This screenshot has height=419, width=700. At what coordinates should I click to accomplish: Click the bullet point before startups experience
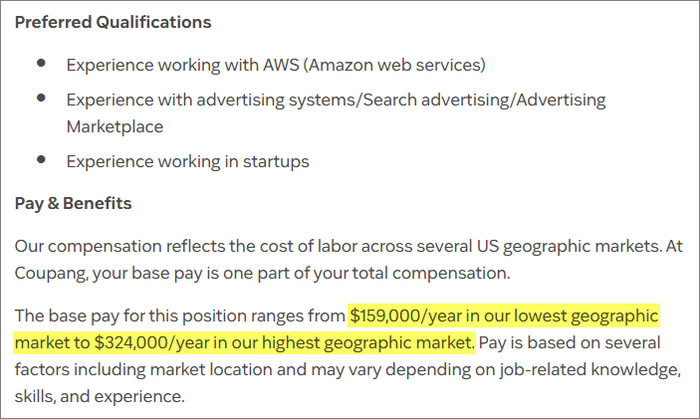click(x=41, y=159)
